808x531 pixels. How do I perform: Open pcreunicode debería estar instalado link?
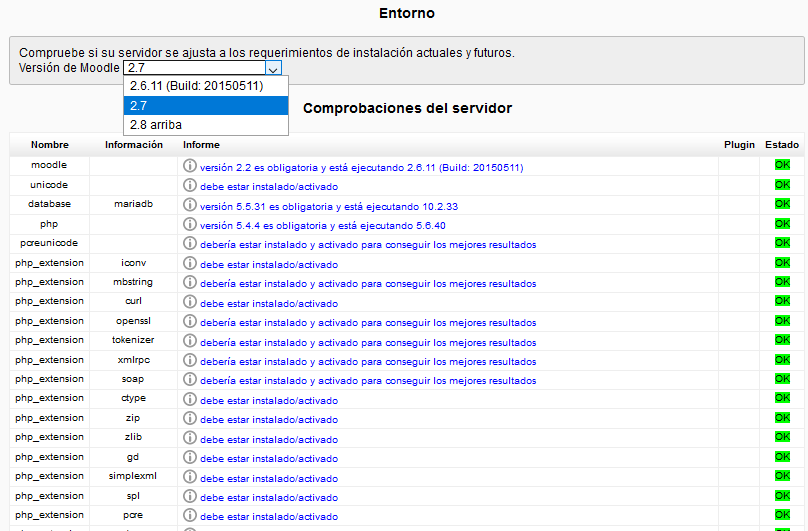(368, 245)
